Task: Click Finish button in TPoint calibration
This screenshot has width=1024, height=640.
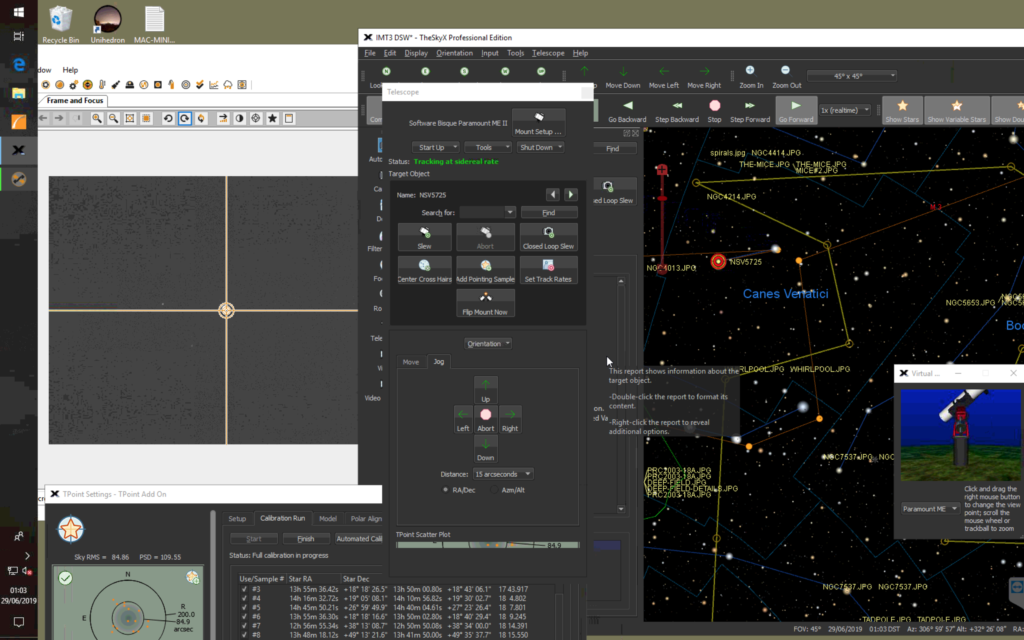Action: pos(306,539)
